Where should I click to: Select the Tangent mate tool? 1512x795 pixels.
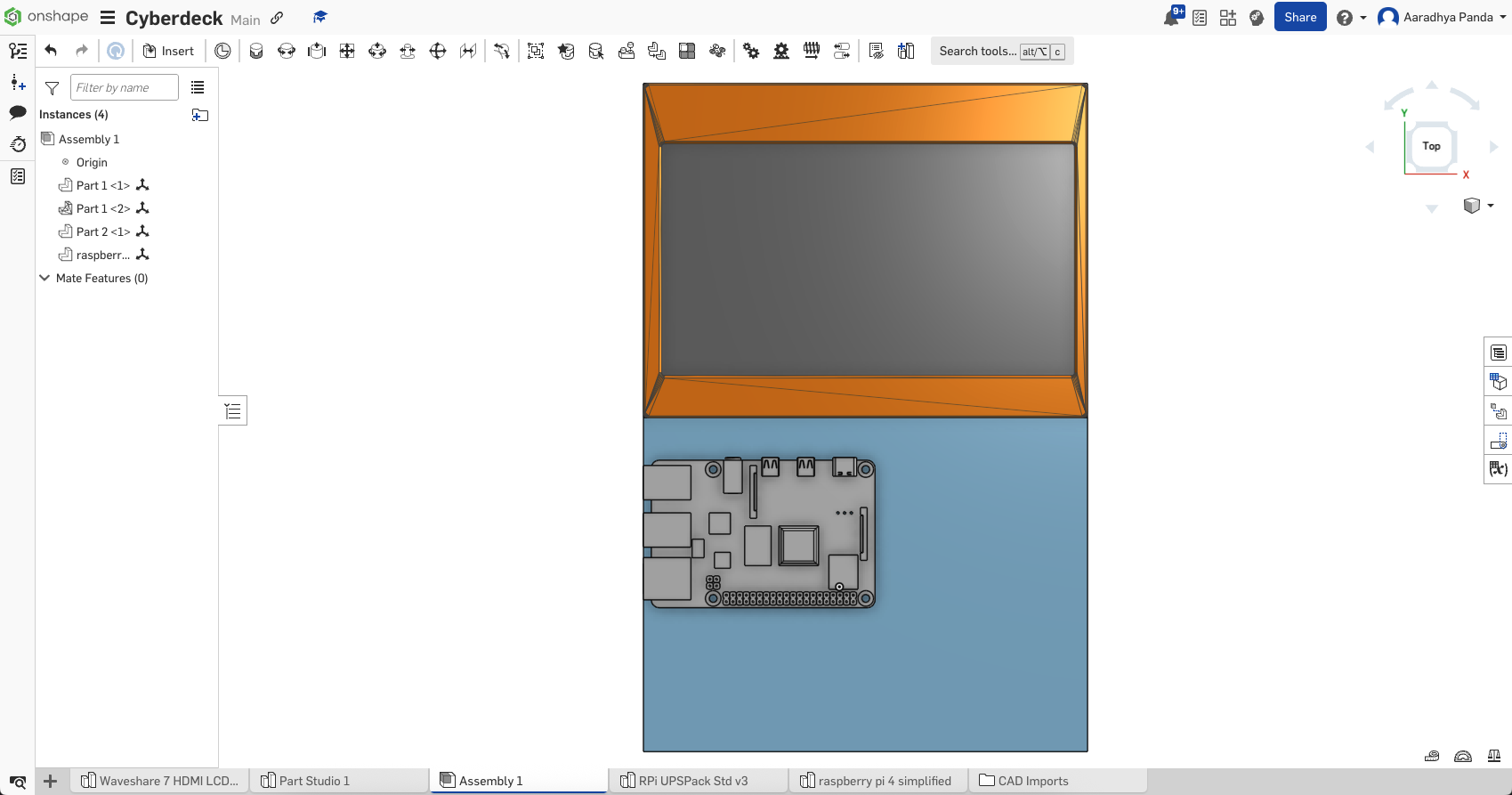coord(502,51)
